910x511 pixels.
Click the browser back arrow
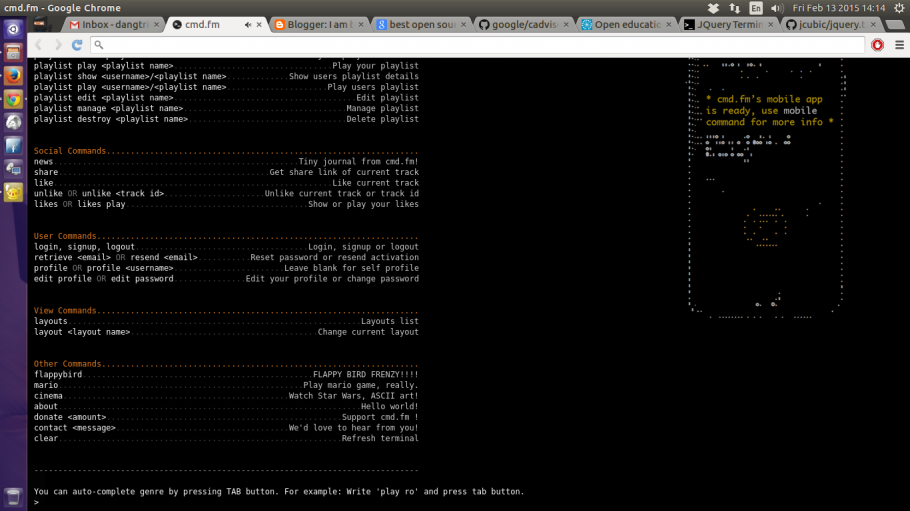tap(39, 45)
